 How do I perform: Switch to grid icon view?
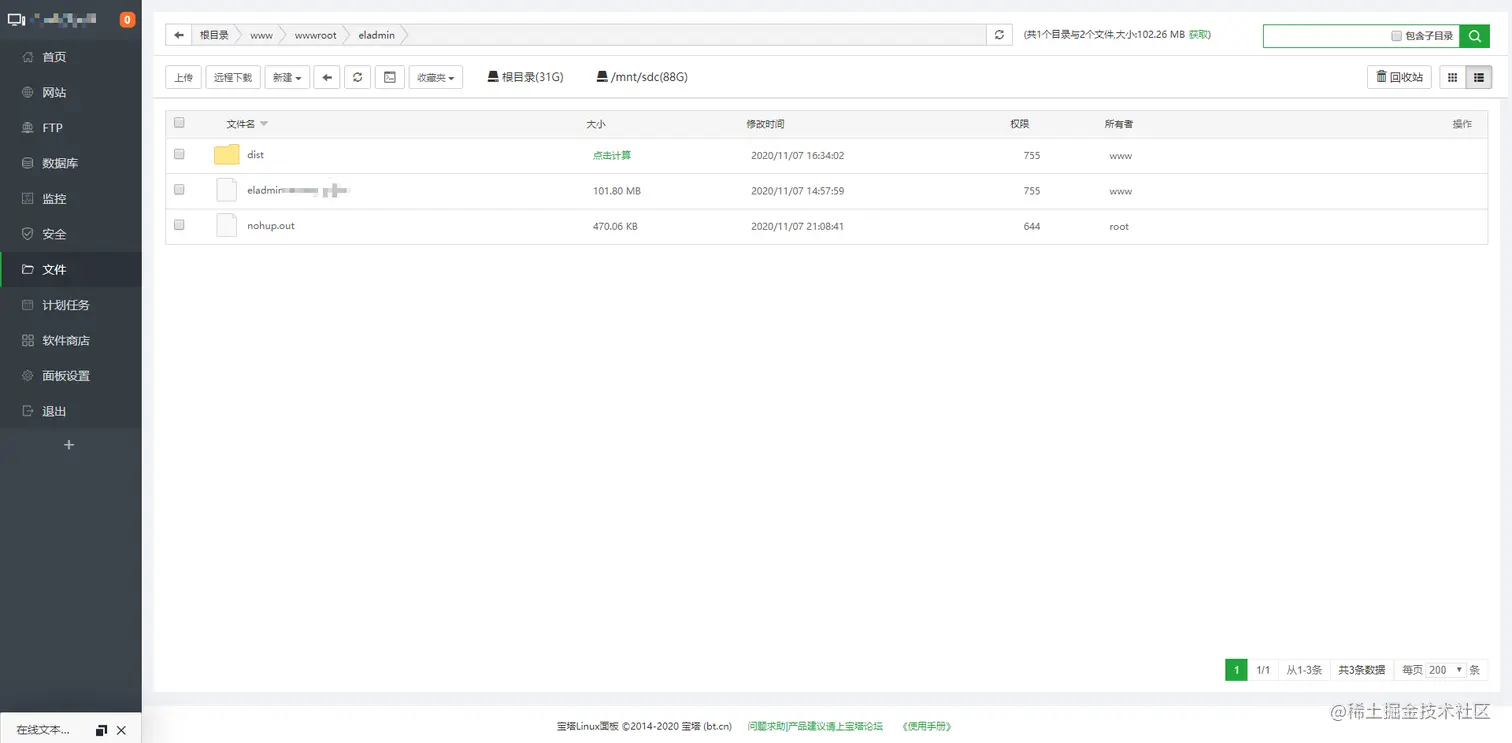pyautogui.click(x=1452, y=77)
